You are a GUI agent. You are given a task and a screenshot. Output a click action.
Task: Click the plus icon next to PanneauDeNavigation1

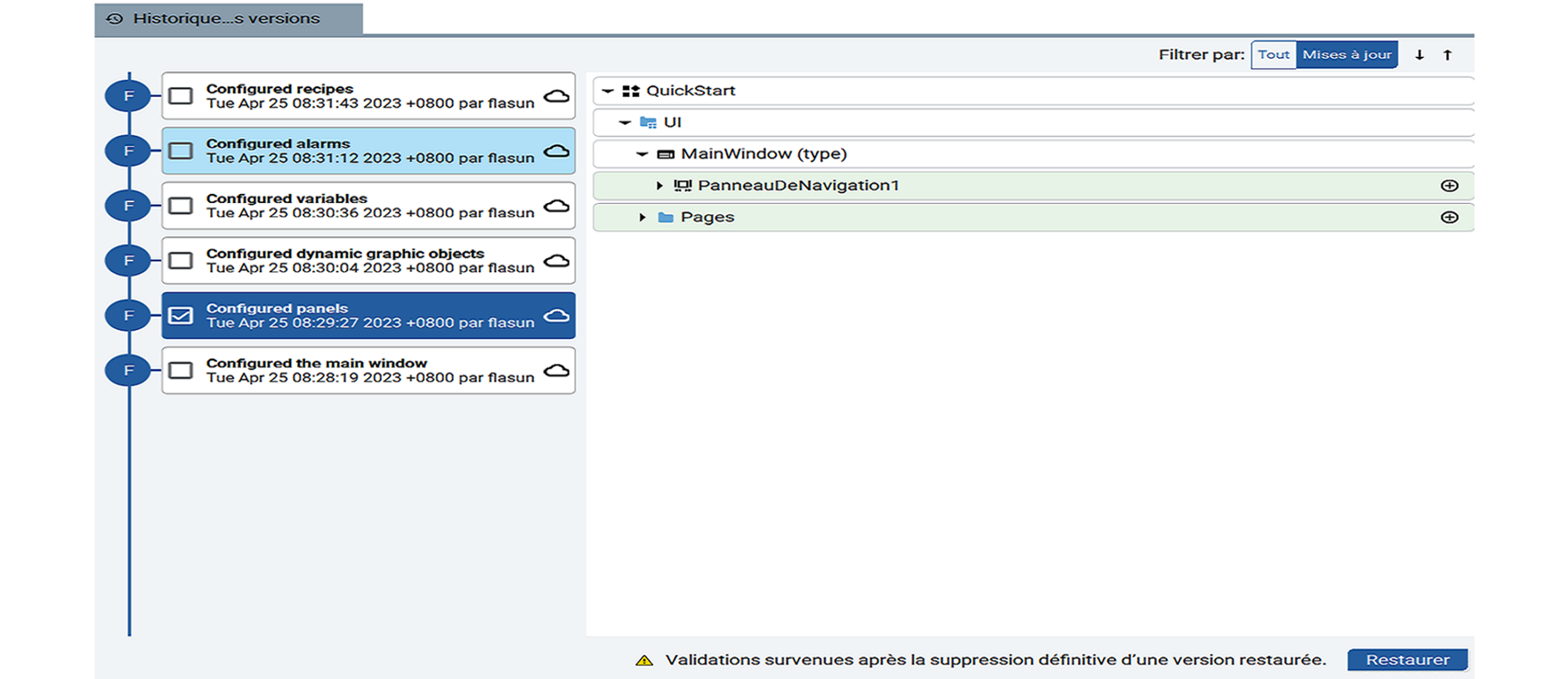(1449, 185)
